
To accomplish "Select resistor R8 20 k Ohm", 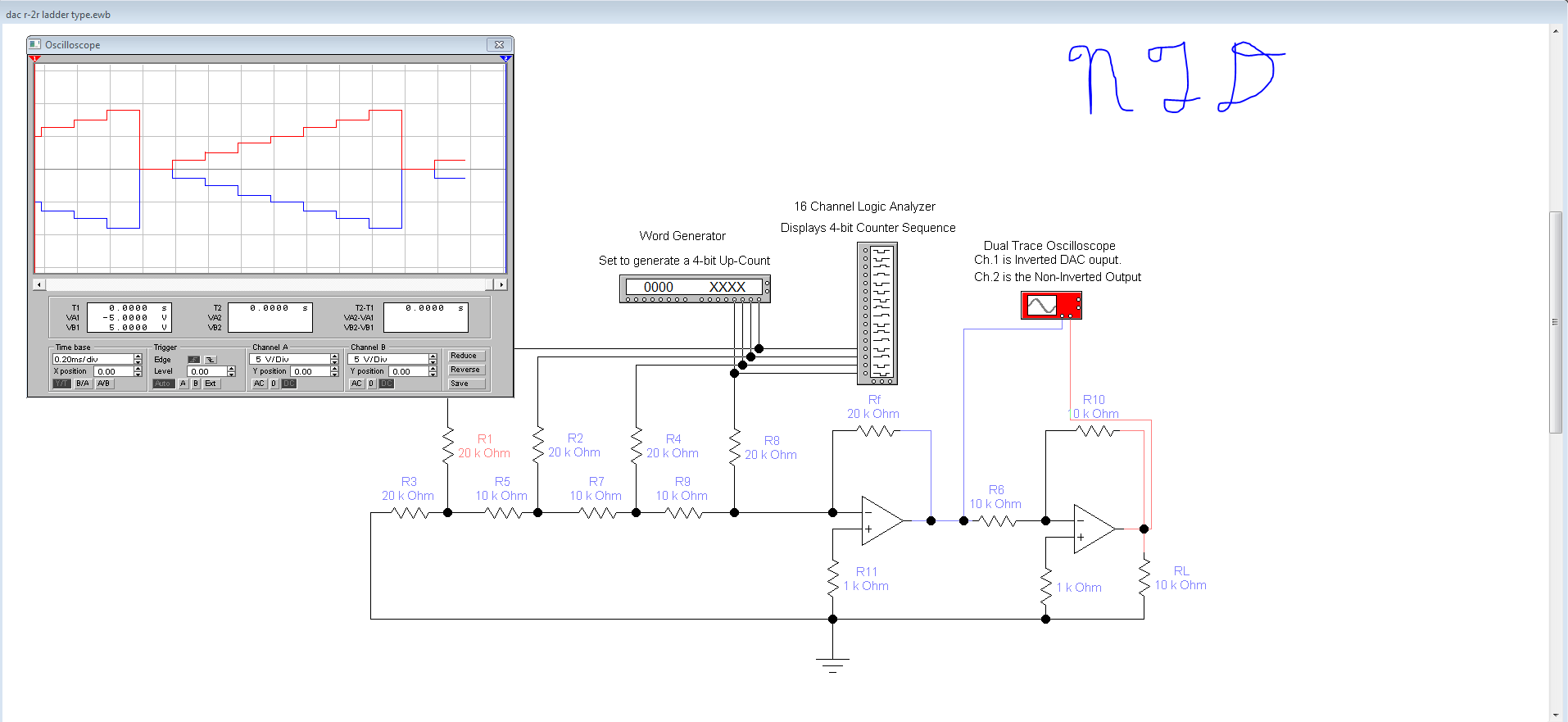I will pyautogui.click(x=735, y=447).
